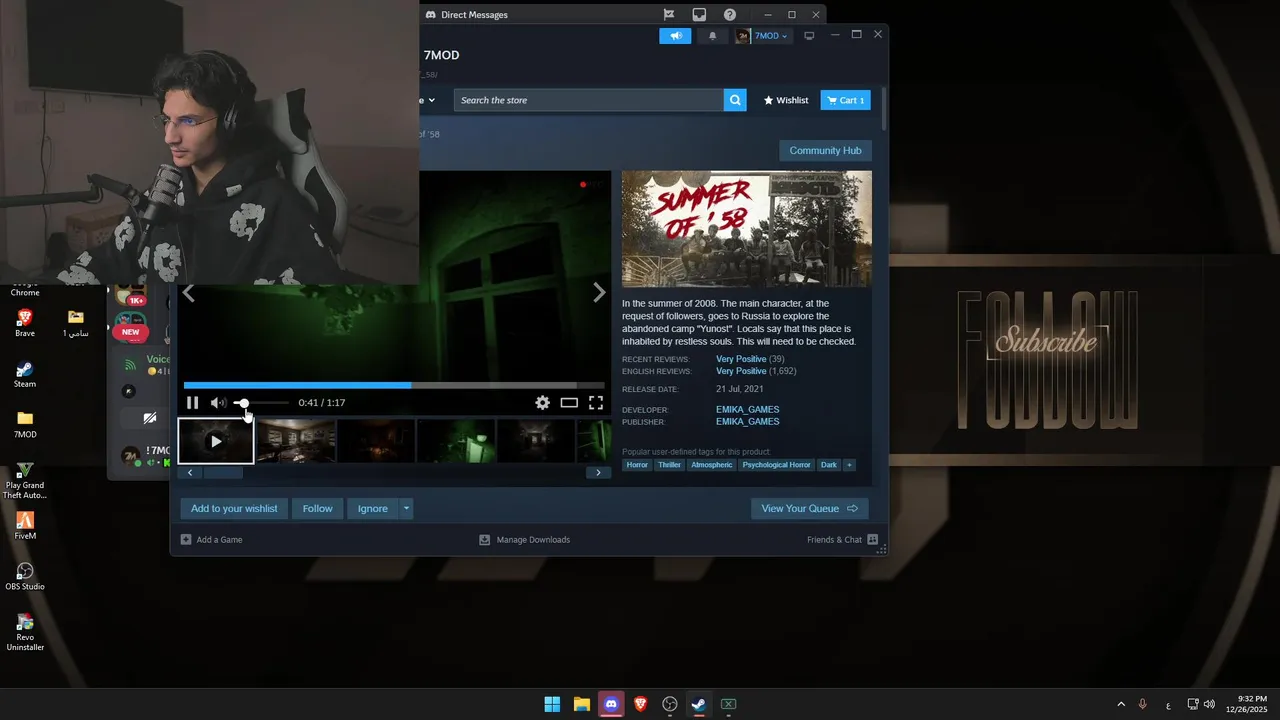The image size is (1280, 720).
Task: Open developer EMIKA_GAMES link
Action: [747, 410]
